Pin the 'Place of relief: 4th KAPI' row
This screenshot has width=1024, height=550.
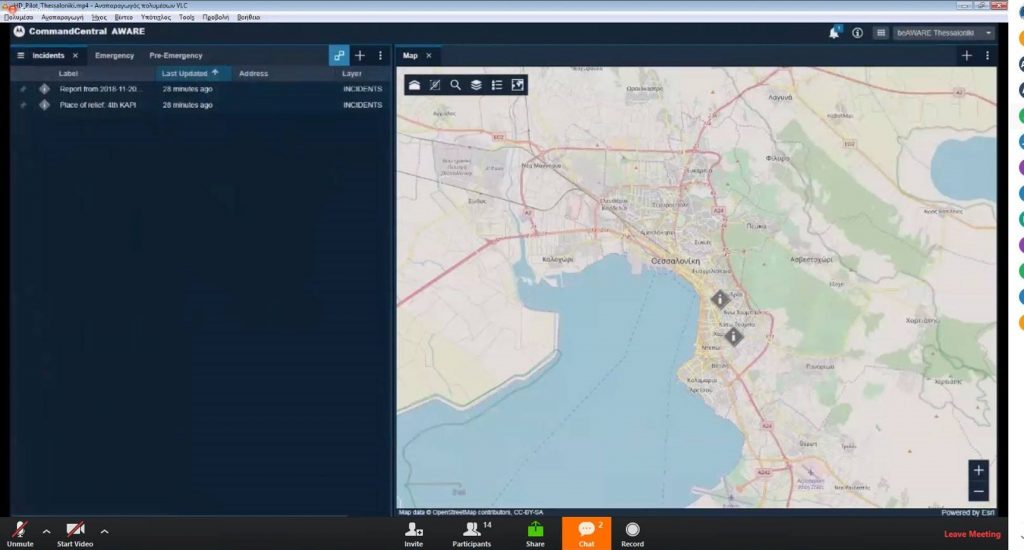(23, 105)
